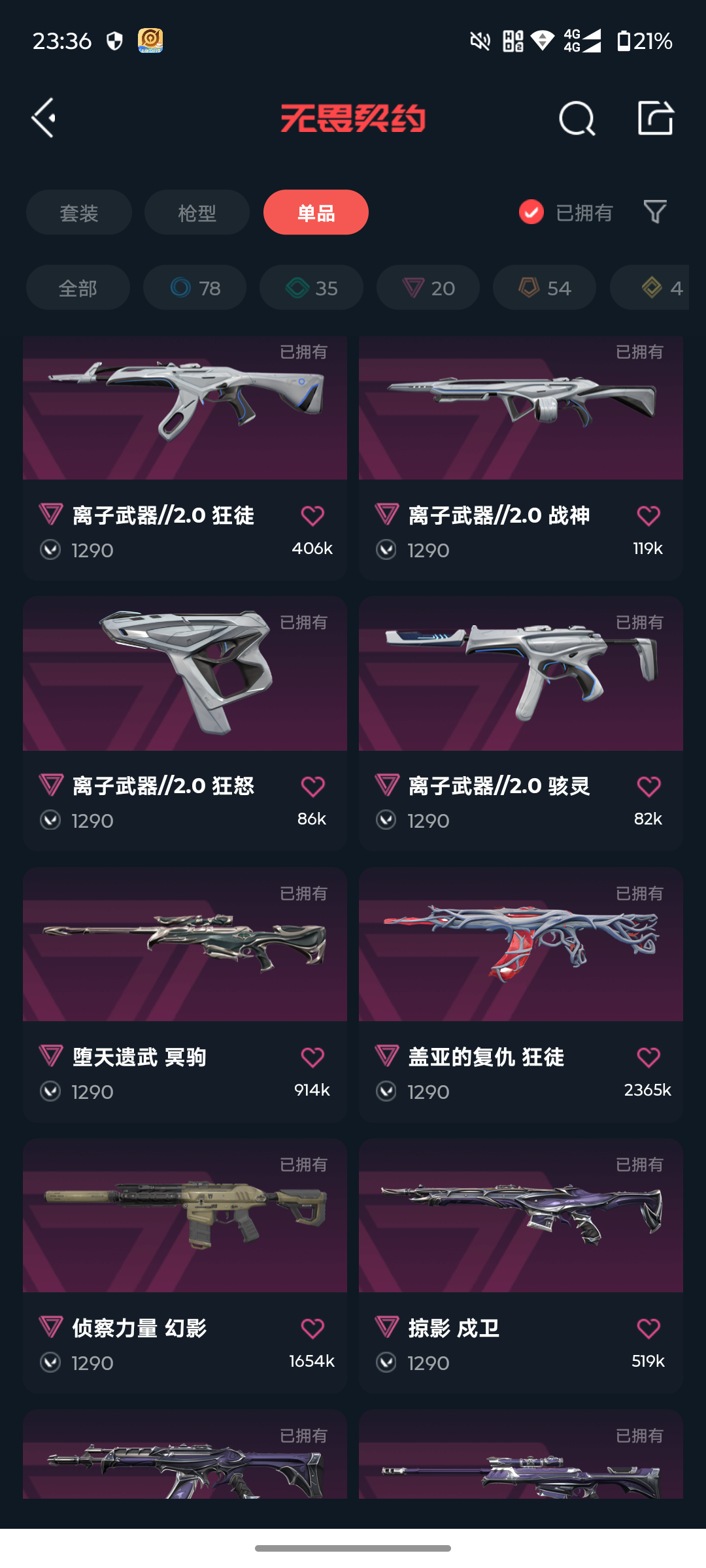Like 侦察力量 幻影 using heart icon
Screen dimensions: 706x1568
tap(312, 1328)
